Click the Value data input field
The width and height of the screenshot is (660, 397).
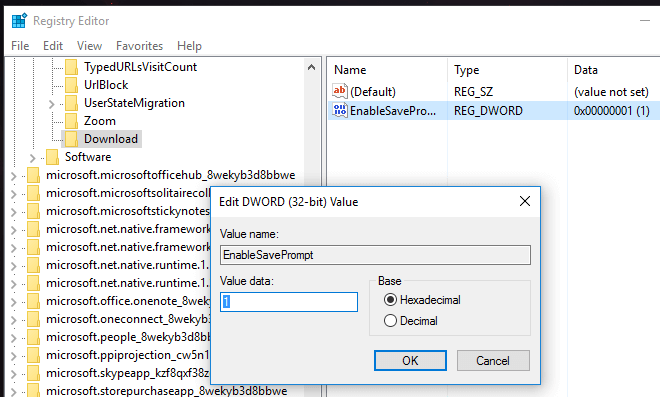click(289, 302)
